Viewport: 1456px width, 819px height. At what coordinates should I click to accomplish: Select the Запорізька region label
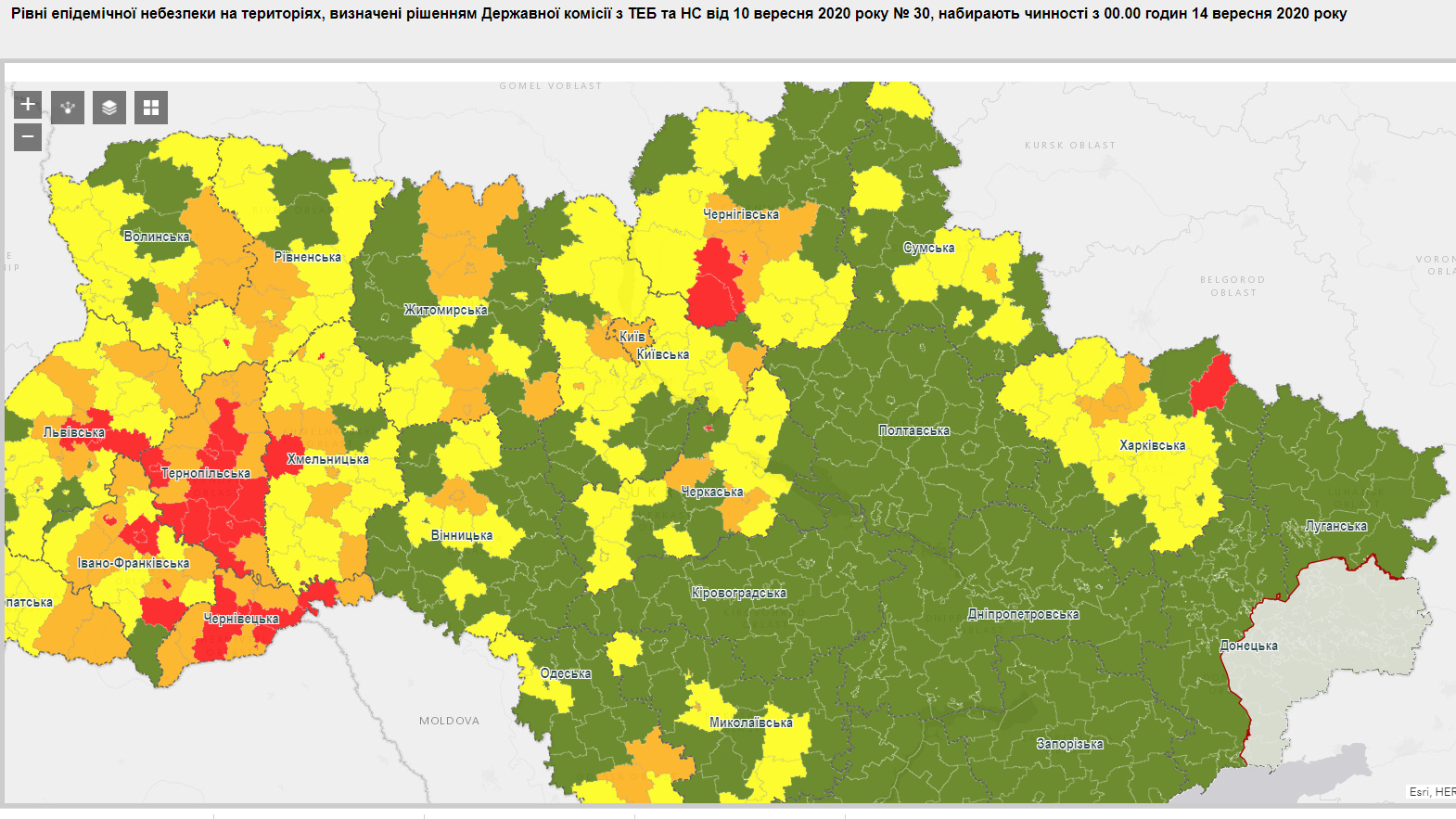pyautogui.click(x=1069, y=744)
